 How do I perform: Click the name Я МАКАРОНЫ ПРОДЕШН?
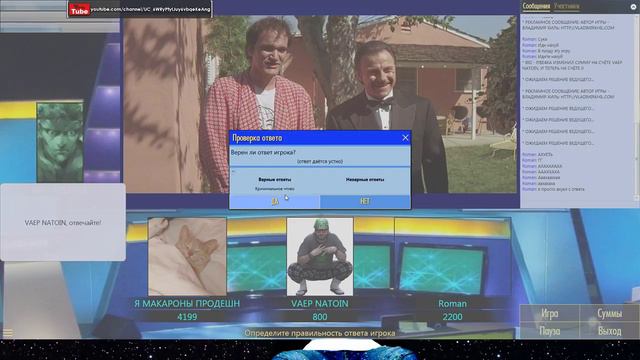tap(187, 304)
